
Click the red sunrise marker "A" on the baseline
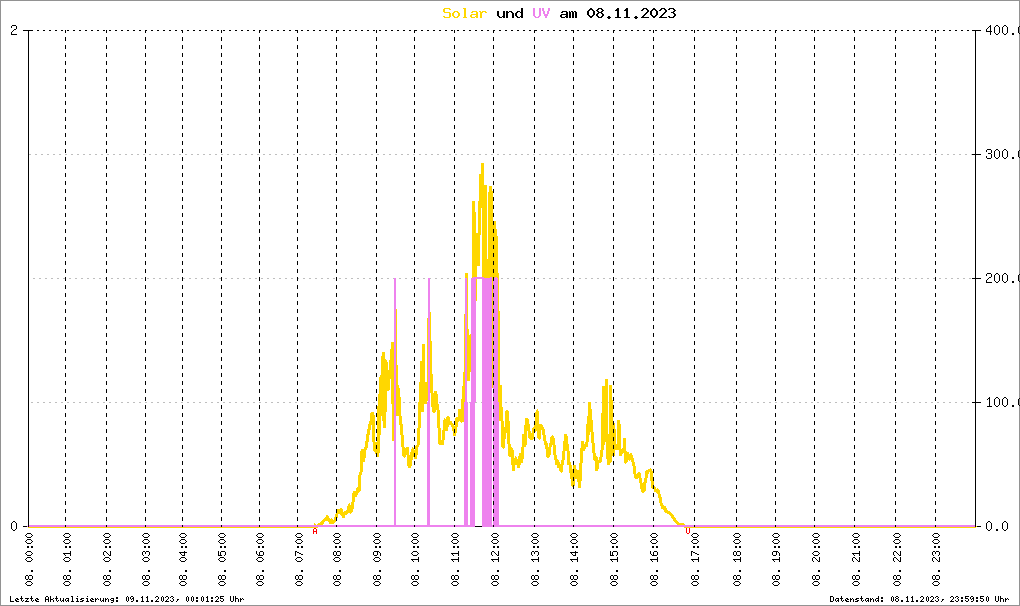[315, 531]
